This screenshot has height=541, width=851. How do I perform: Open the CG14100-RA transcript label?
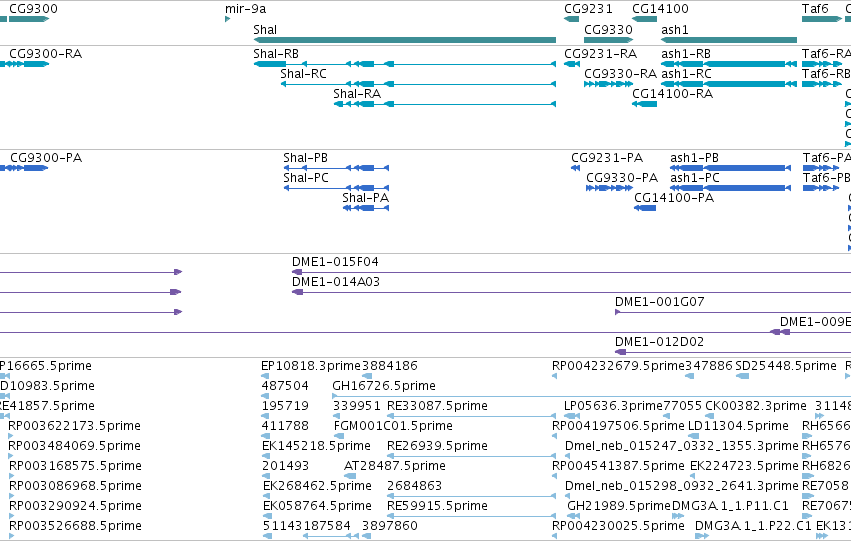coord(672,94)
